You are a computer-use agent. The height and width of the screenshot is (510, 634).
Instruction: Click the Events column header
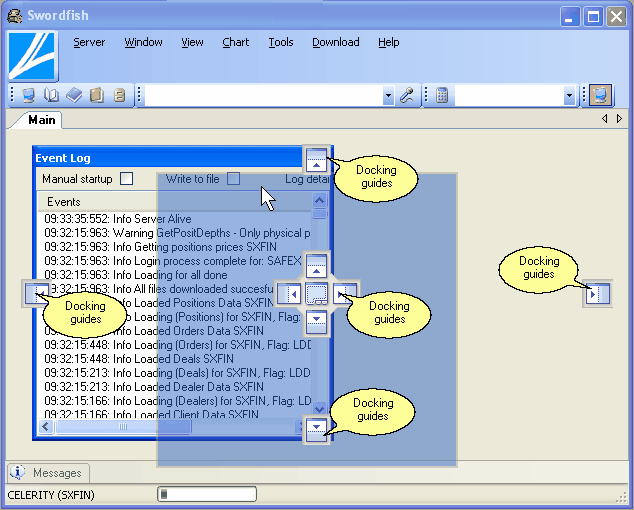[x=65, y=202]
